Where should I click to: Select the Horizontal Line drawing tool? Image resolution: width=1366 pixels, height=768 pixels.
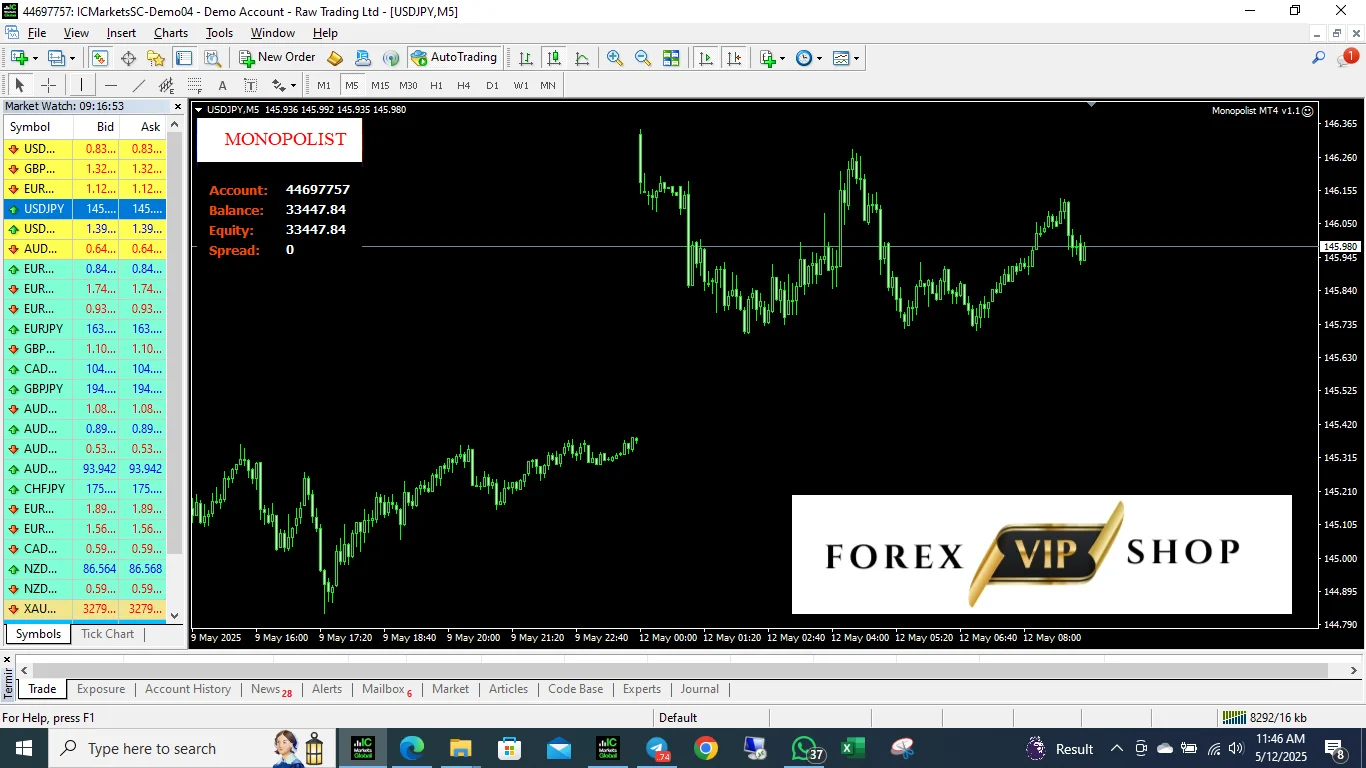[110, 85]
